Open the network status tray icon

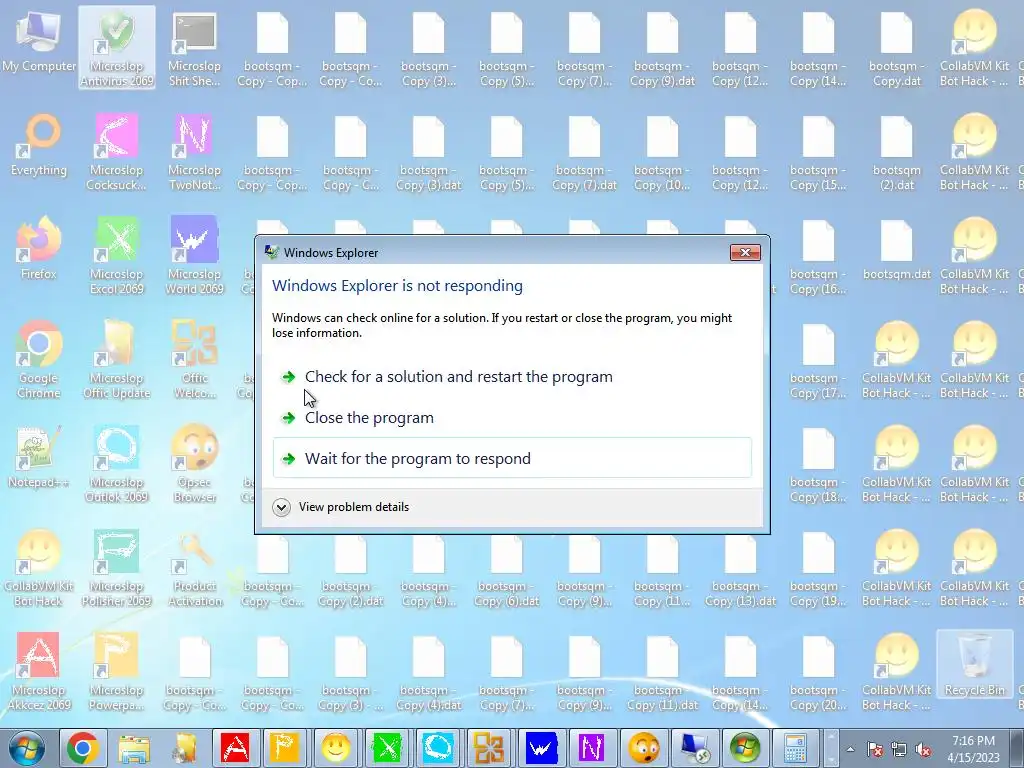(x=899, y=750)
